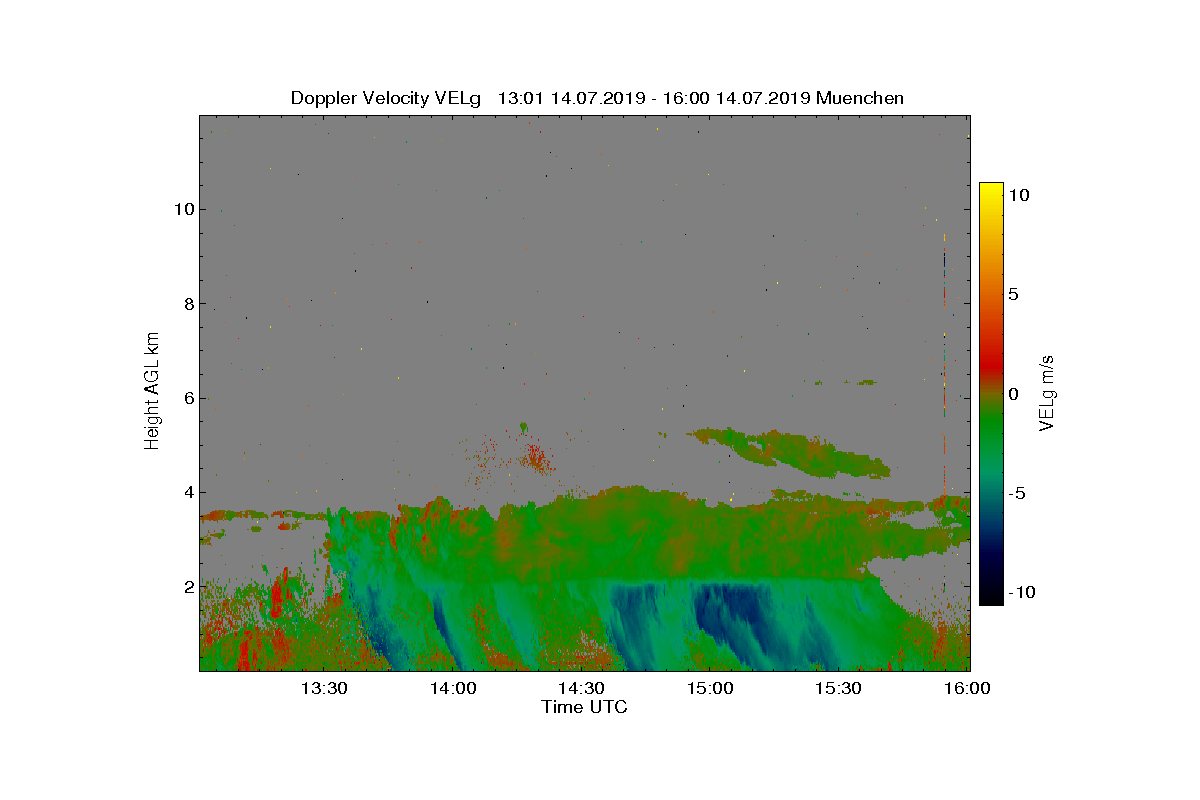The width and height of the screenshot is (1200, 800).
Task: Select the 15:30 time axis tick label
Action: click(838, 689)
